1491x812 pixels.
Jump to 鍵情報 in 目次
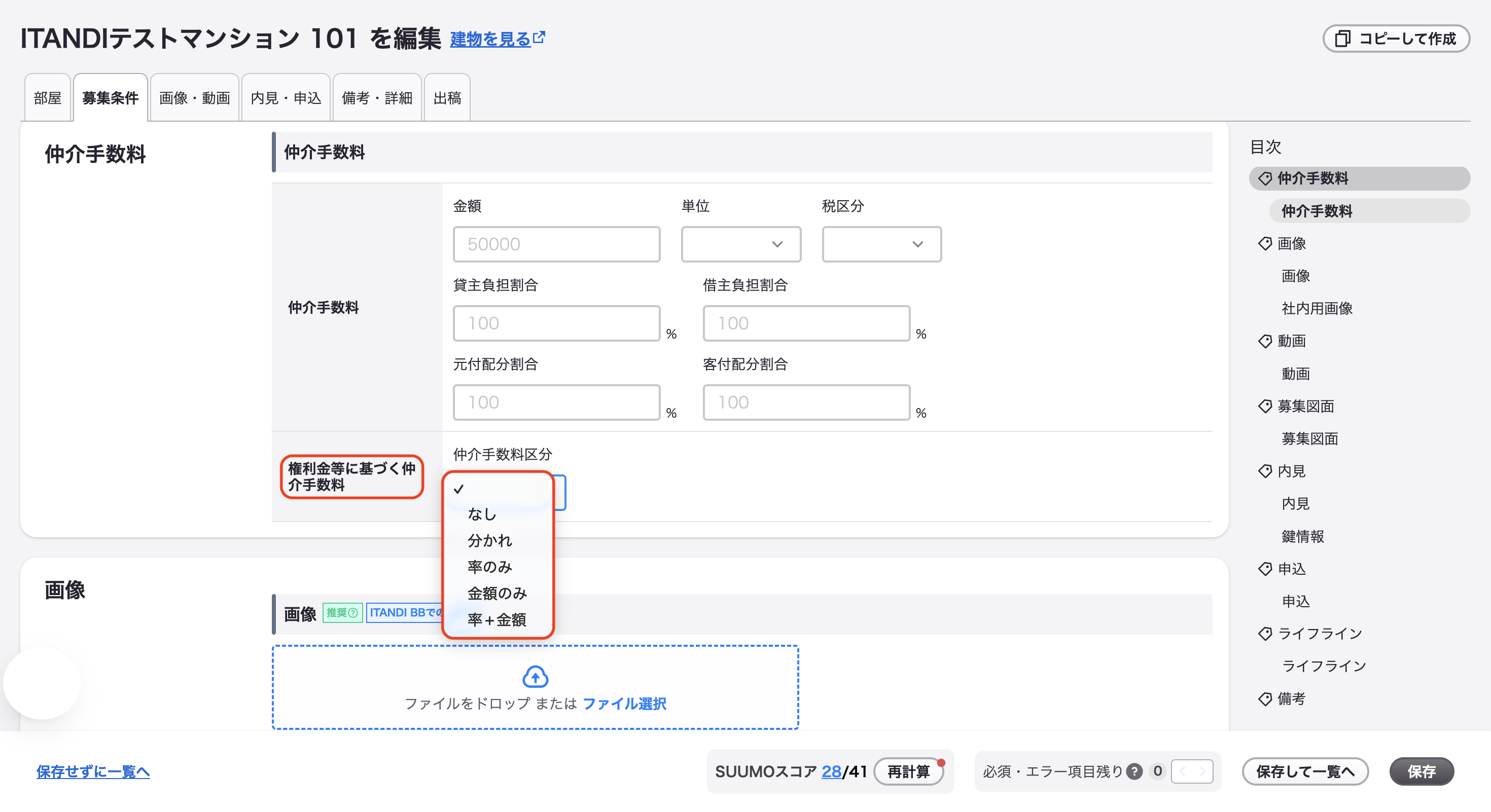click(x=1302, y=536)
